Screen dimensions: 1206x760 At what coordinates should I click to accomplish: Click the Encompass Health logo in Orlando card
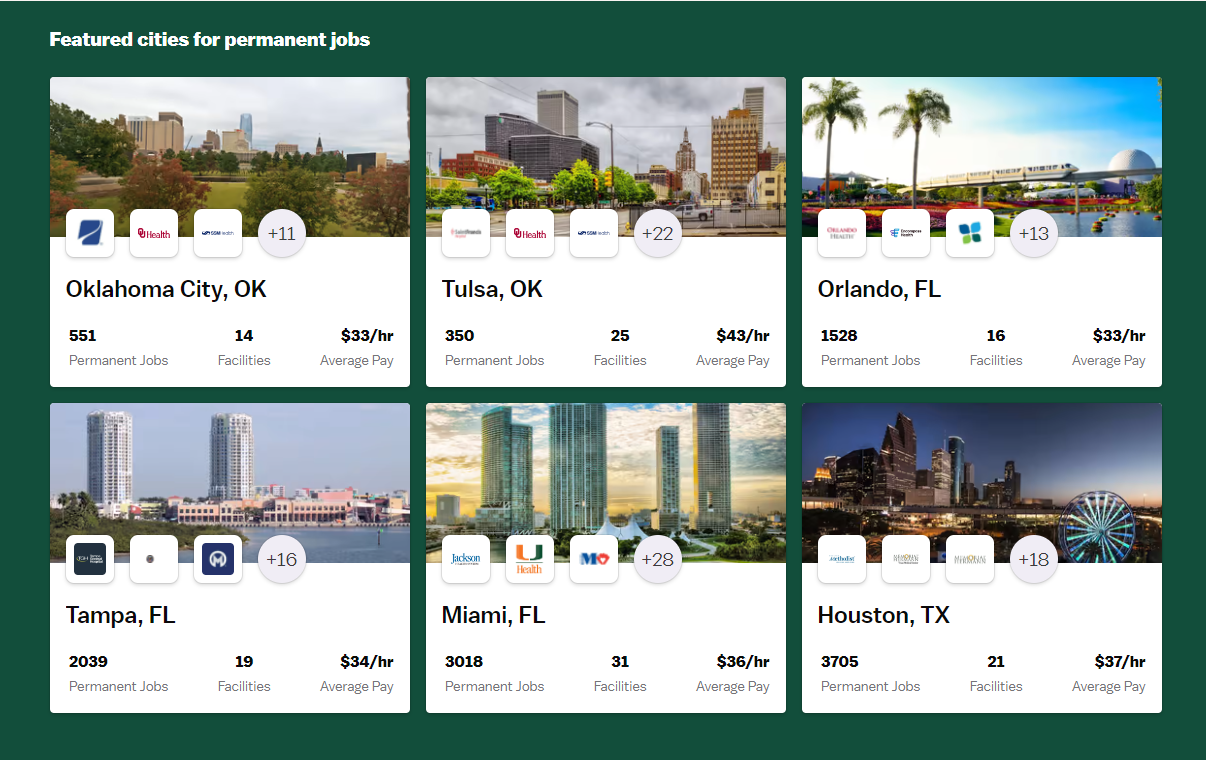tap(906, 233)
